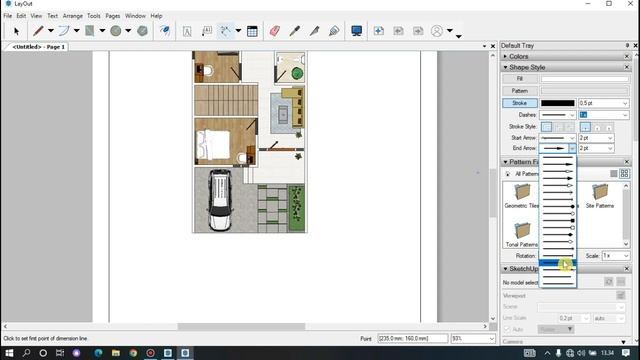
Task: Pin the Default Tray
Action: pos(627,45)
